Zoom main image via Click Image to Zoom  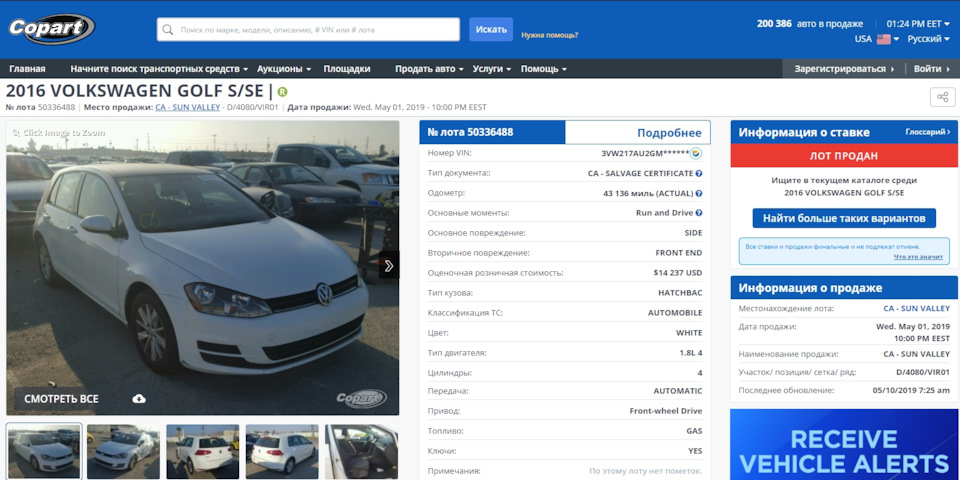(58, 132)
